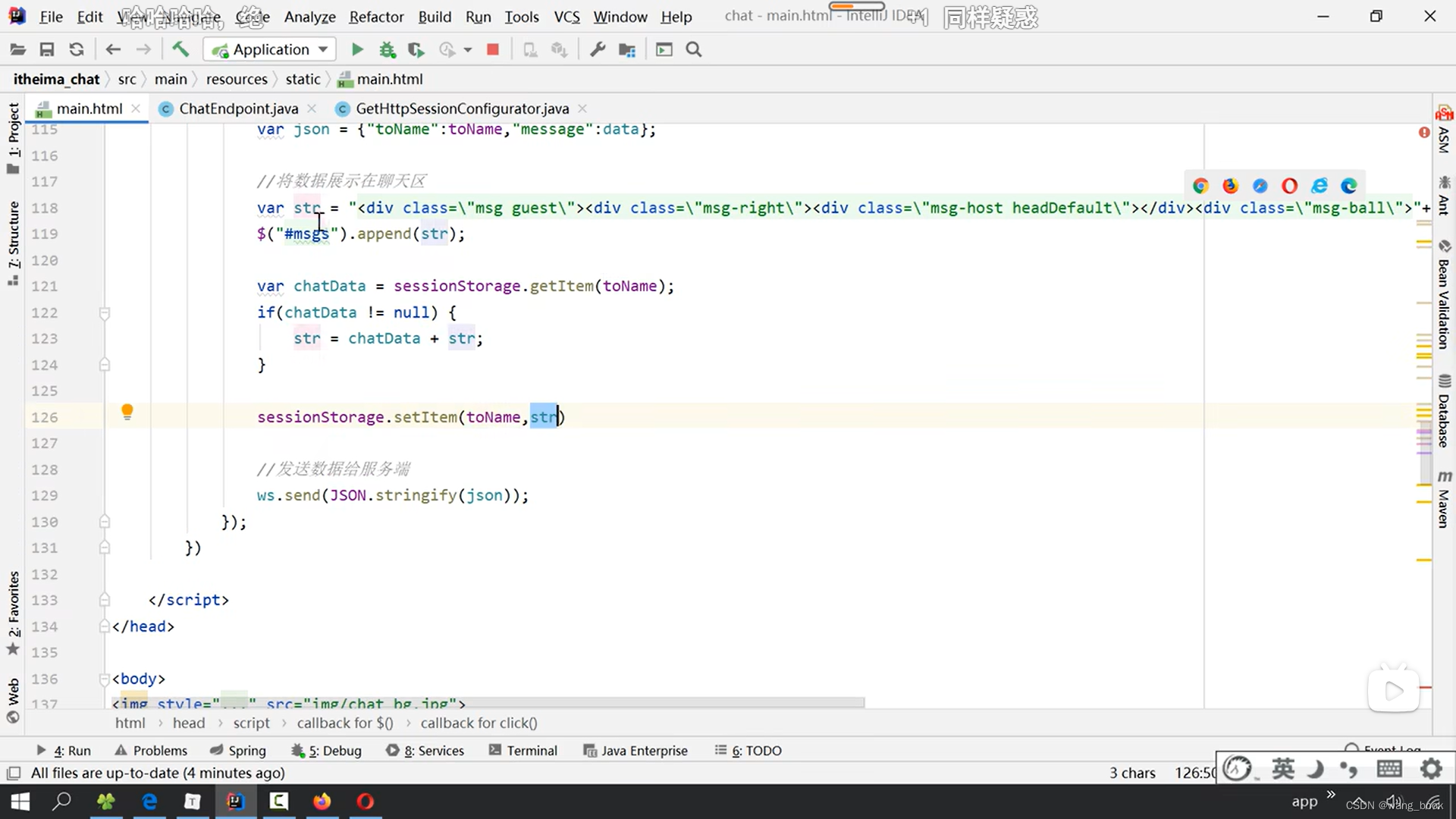Click the itheama_chat project root

coord(56,78)
